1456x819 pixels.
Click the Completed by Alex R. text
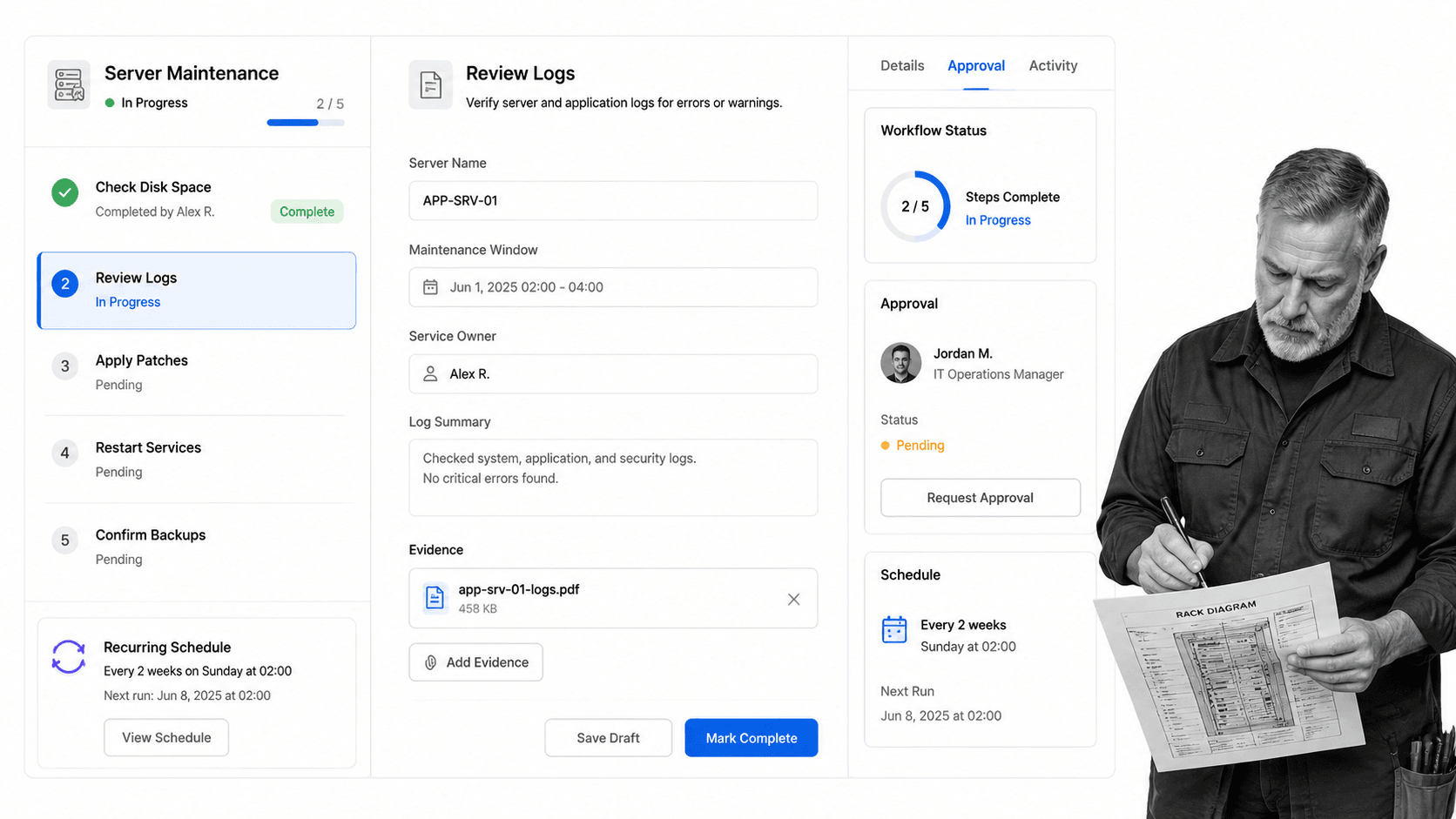[x=155, y=211]
